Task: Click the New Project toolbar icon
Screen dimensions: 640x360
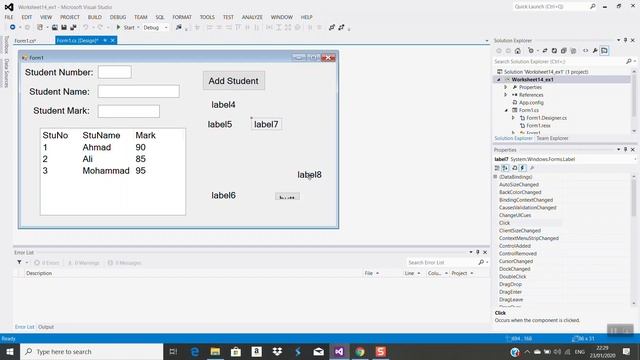Action: click(x=40, y=27)
